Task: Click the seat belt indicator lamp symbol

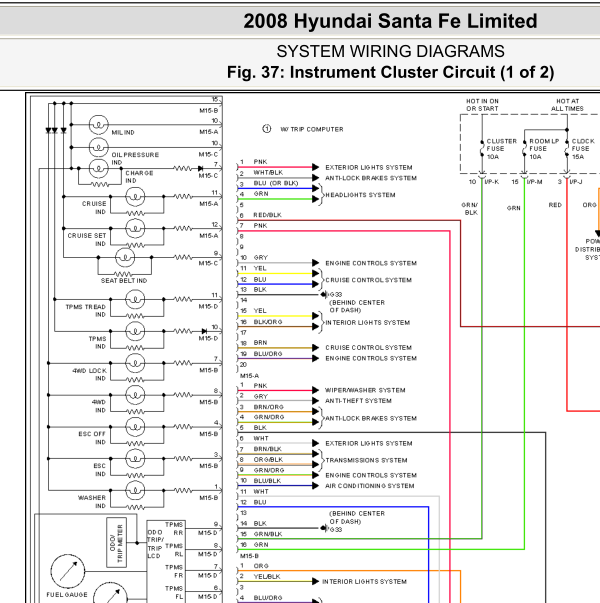Action: pos(125,258)
